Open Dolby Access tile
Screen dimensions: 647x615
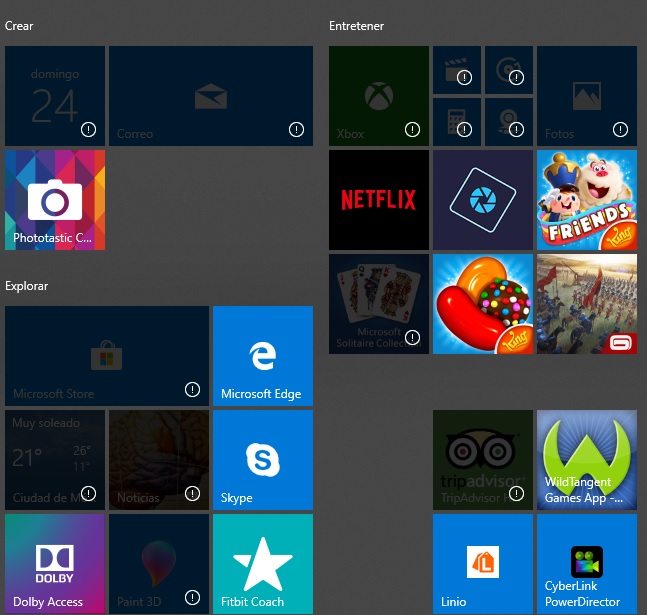pos(55,564)
